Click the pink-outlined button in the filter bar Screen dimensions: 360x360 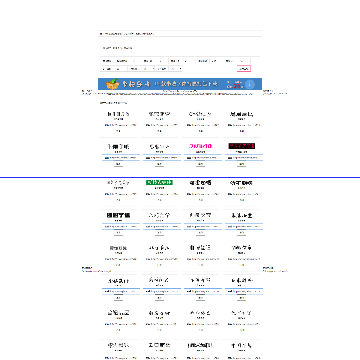click(244, 69)
